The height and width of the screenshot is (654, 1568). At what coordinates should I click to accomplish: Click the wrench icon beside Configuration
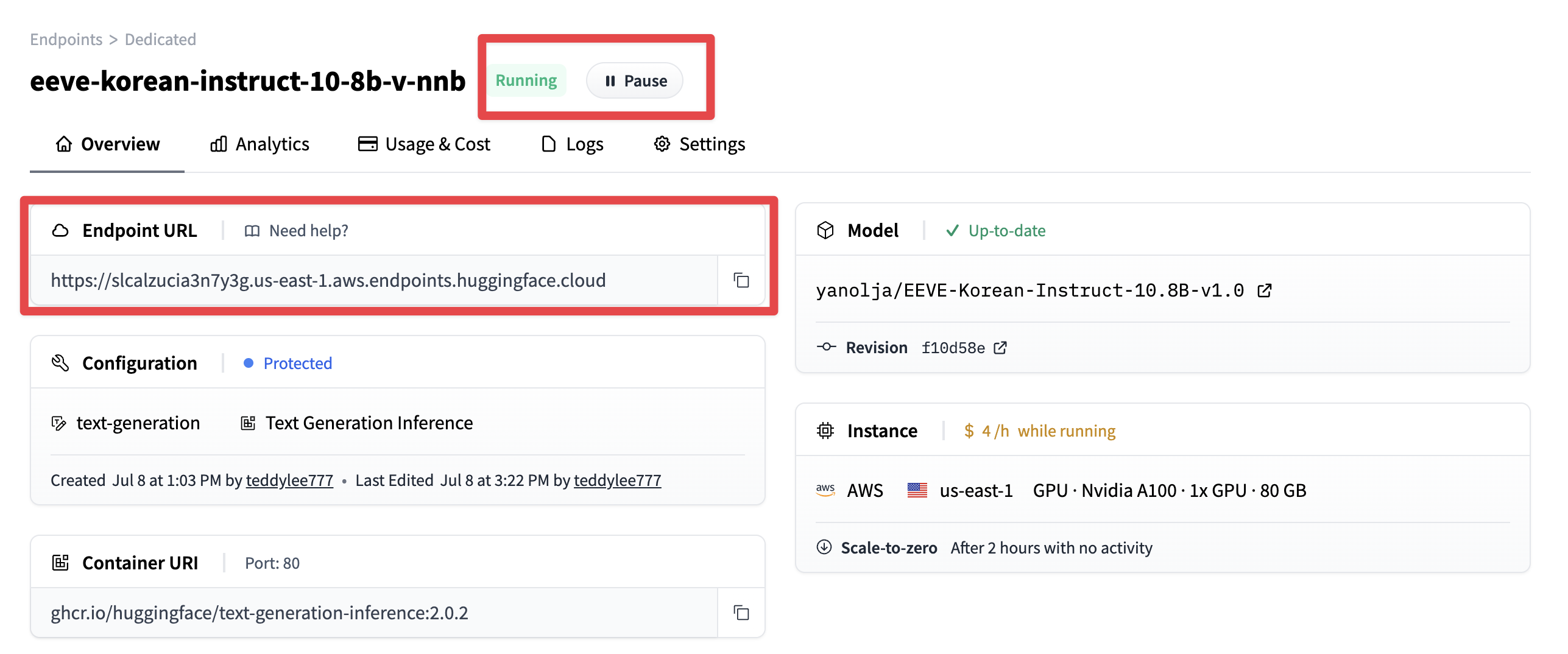(60, 363)
